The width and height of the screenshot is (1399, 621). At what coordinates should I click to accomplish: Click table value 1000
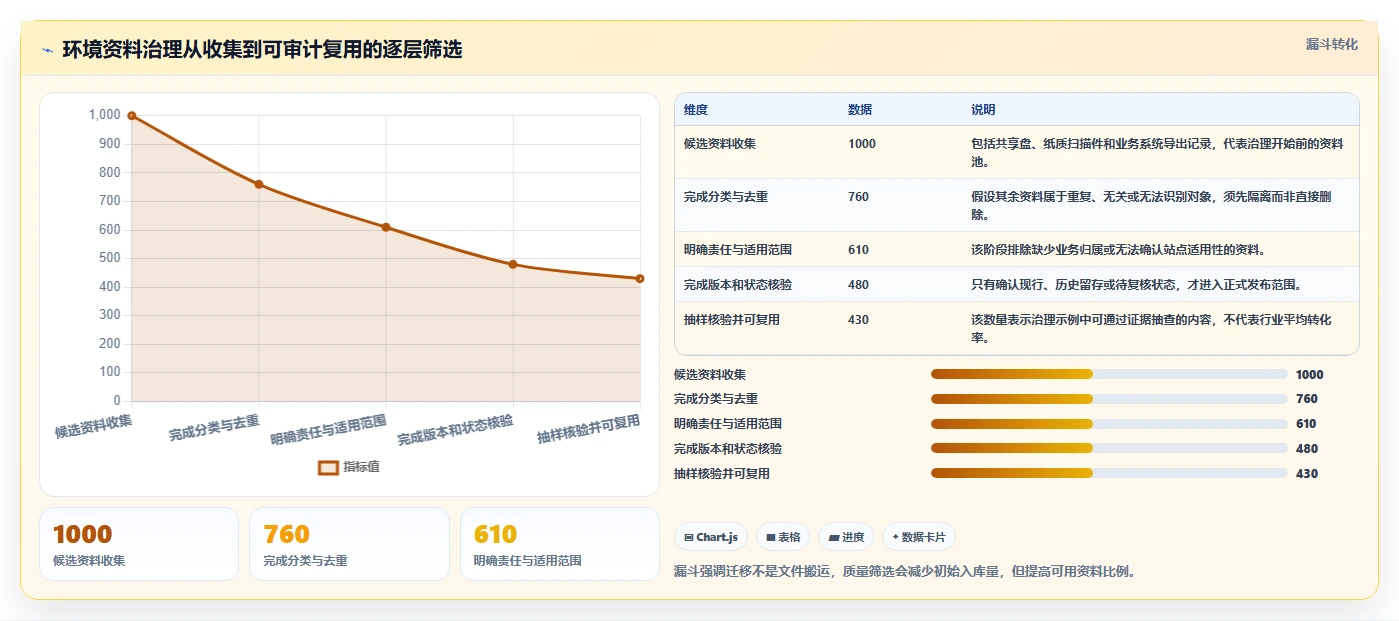(x=862, y=144)
